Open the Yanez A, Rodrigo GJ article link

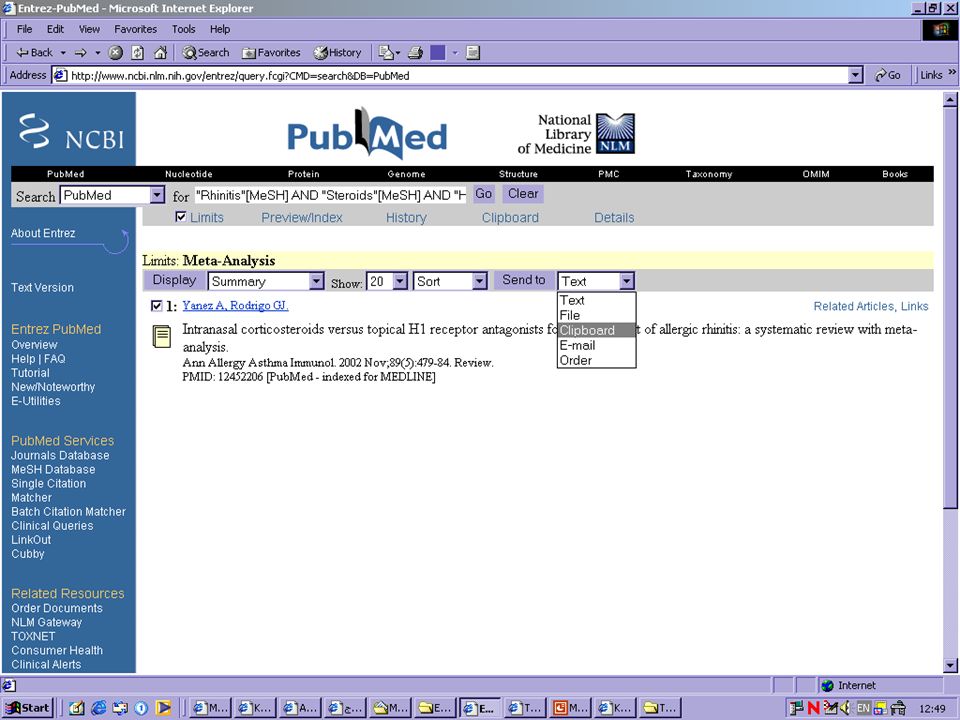pyautogui.click(x=235, y=306)
